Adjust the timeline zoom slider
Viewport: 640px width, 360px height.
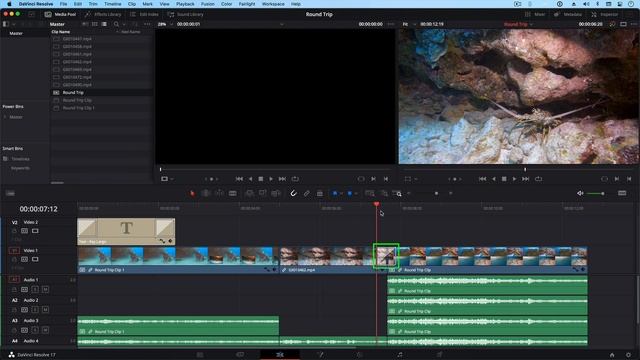tap(436, 193)
